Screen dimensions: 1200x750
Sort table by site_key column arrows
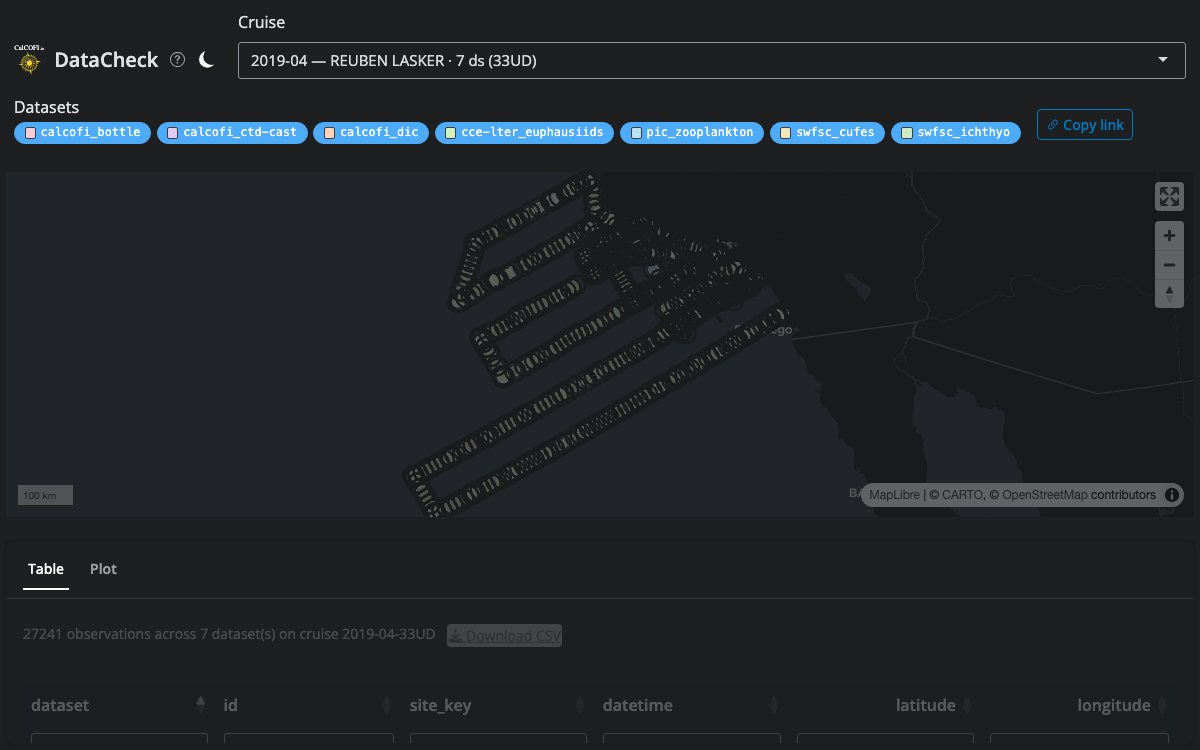click(580, 705)
